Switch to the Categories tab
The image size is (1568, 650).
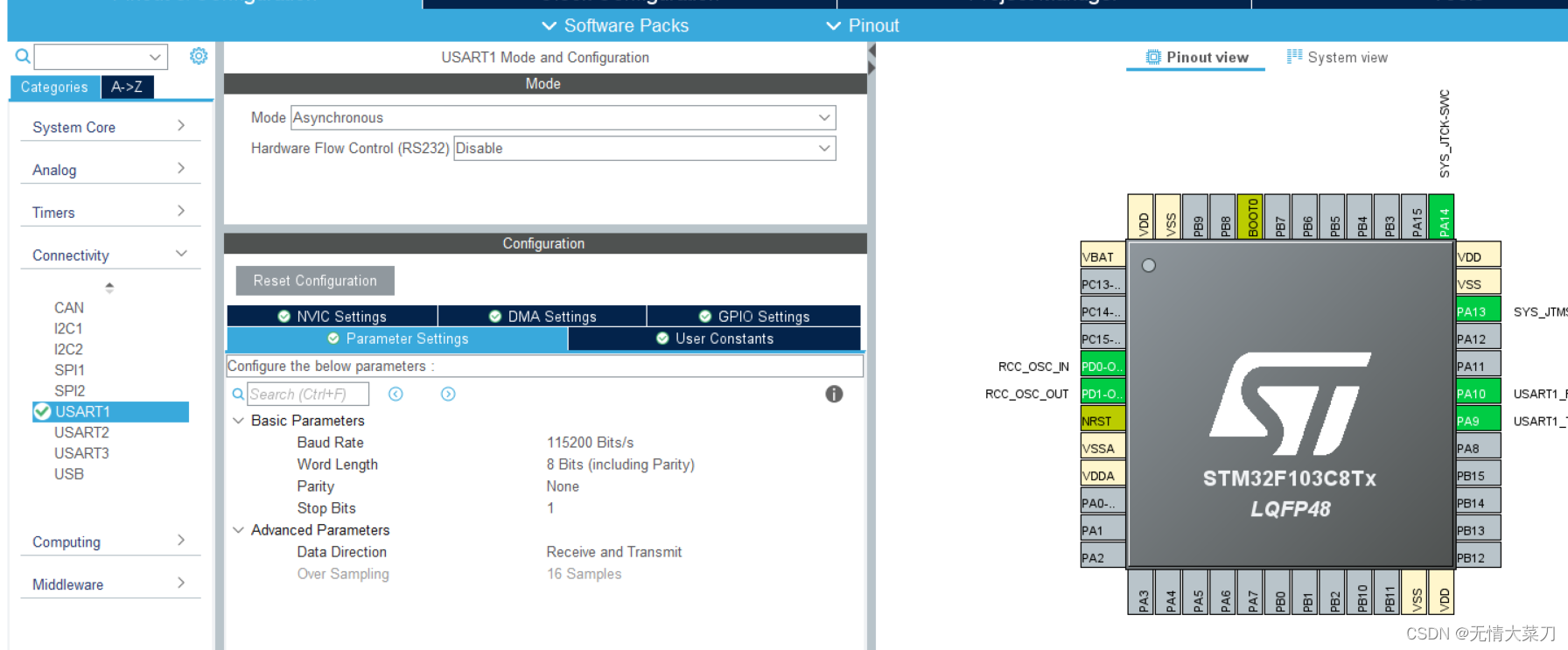(x=54, y=87)
